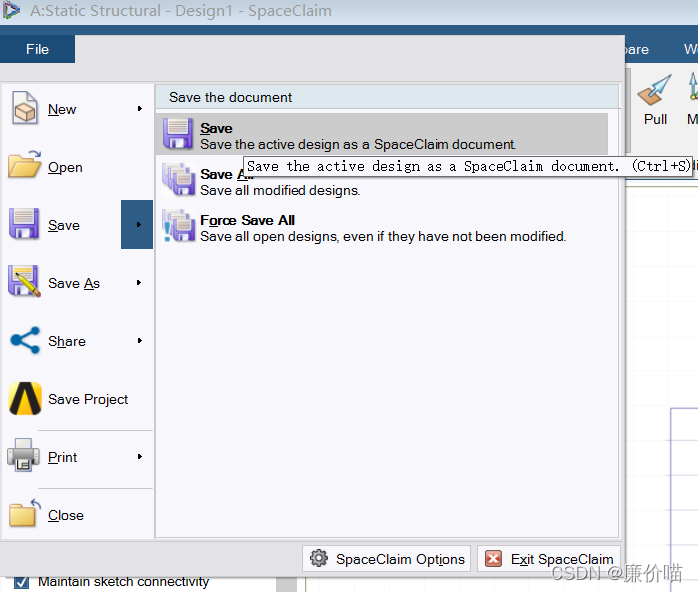The height and width of the screenshot is (592, 698).
Task: Click the Save Project Ansys logo icon
Action: [x=25, y=398]
